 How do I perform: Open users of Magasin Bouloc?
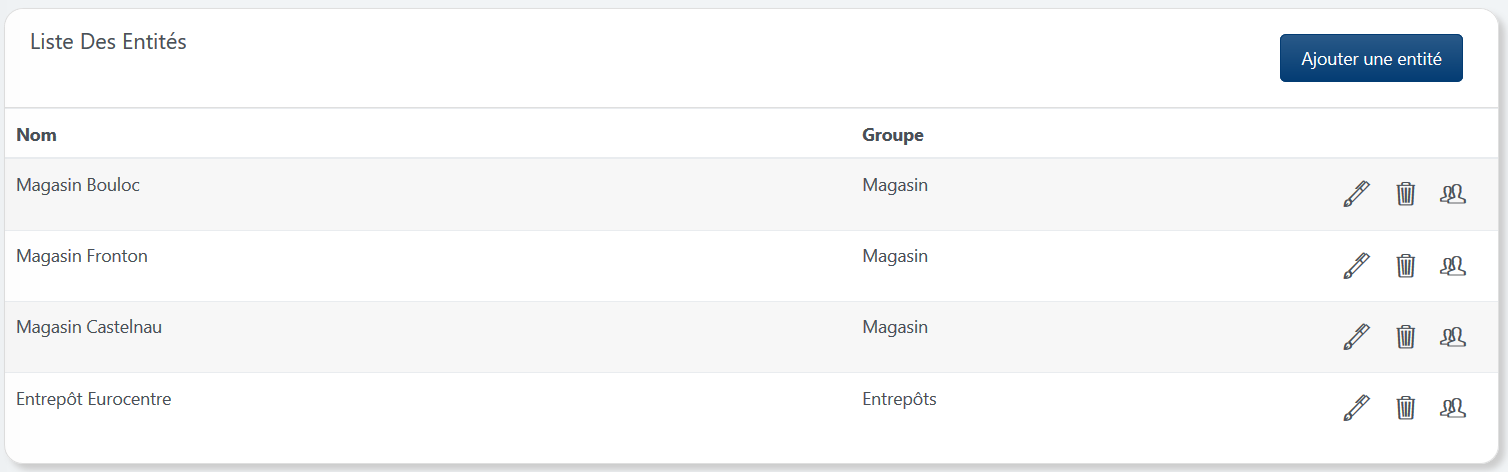pyautogui.click(x=1452, y=194)
